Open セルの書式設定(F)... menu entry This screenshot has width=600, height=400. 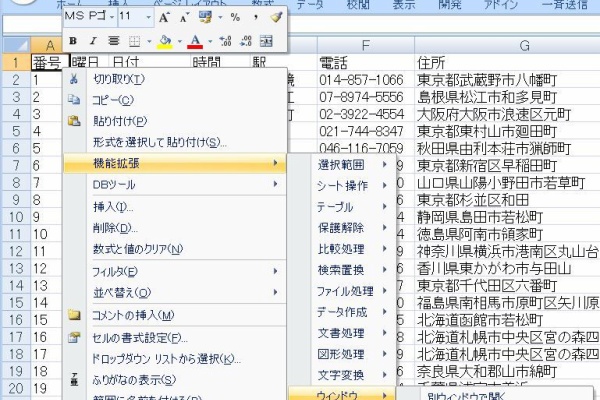click(x=175, y=338)
